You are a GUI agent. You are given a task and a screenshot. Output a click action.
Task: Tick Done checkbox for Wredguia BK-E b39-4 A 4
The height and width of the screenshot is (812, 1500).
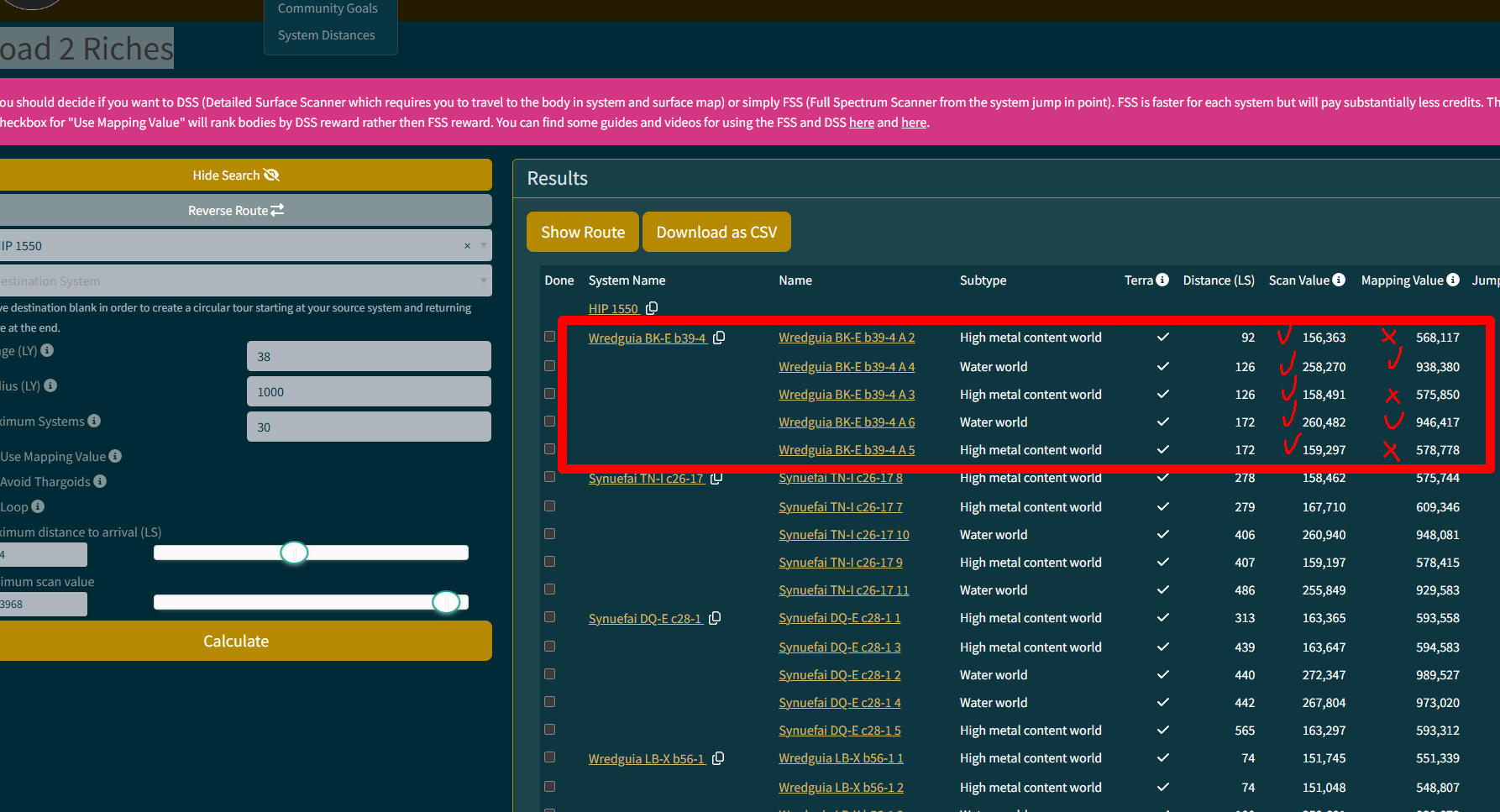pyautogui.click(x=550, y=366)
